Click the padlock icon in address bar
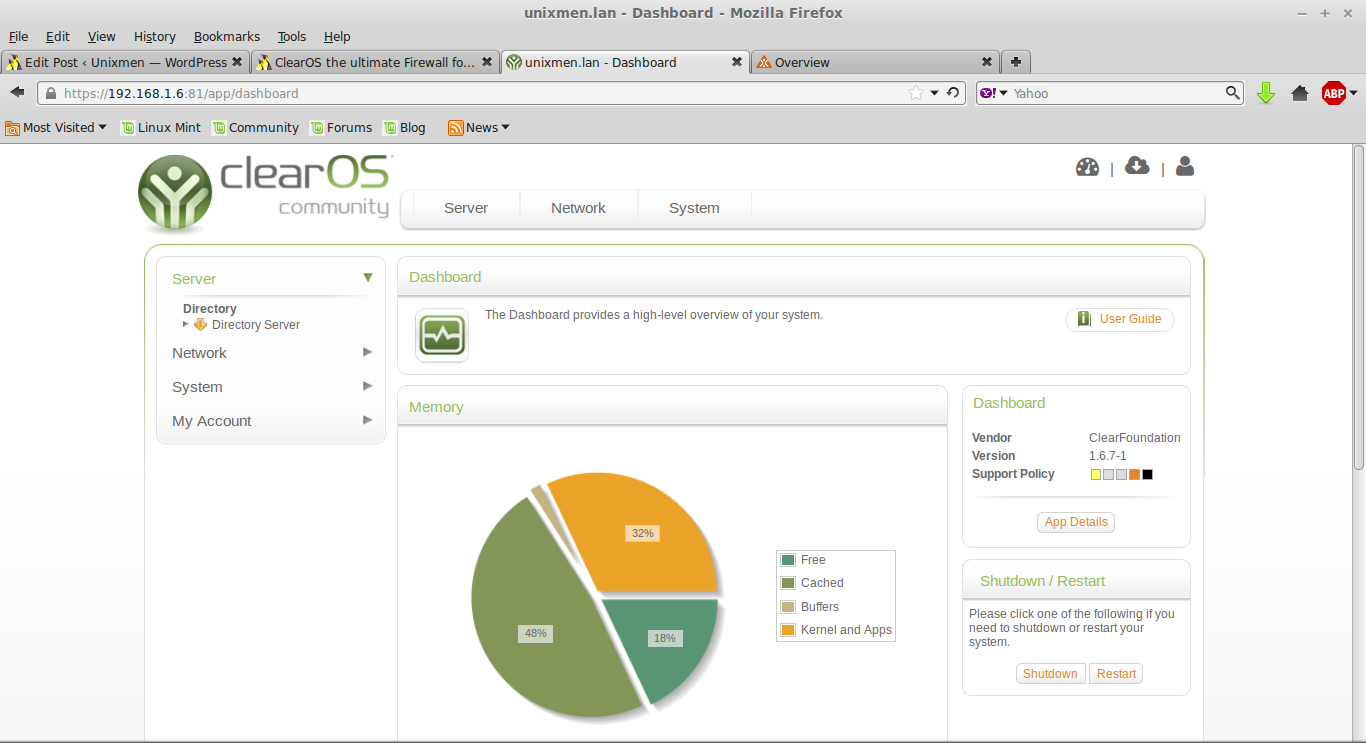1366x743 pixels. pos(52,93)
